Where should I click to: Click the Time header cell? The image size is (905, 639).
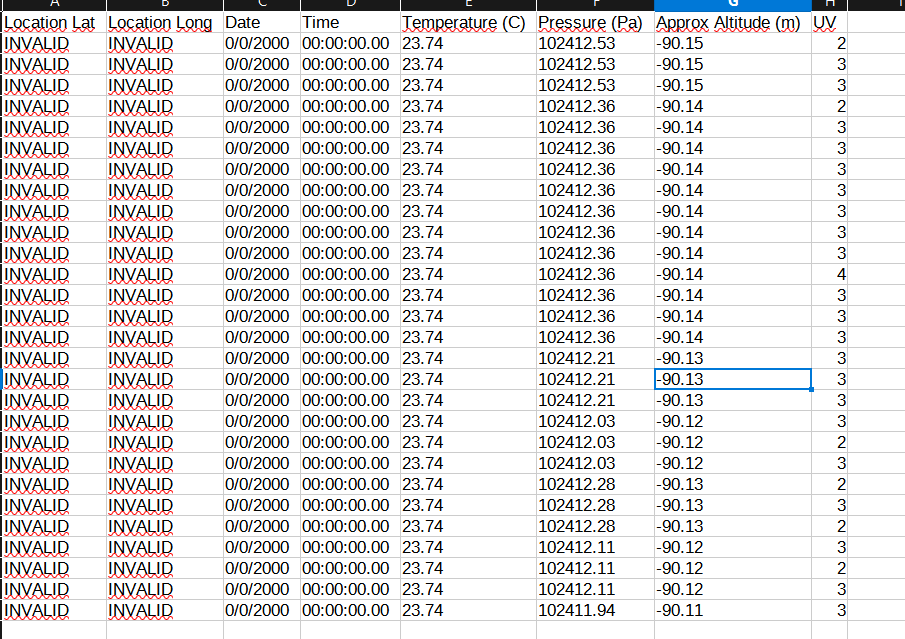pyautogui.click(x=350, y=23)
